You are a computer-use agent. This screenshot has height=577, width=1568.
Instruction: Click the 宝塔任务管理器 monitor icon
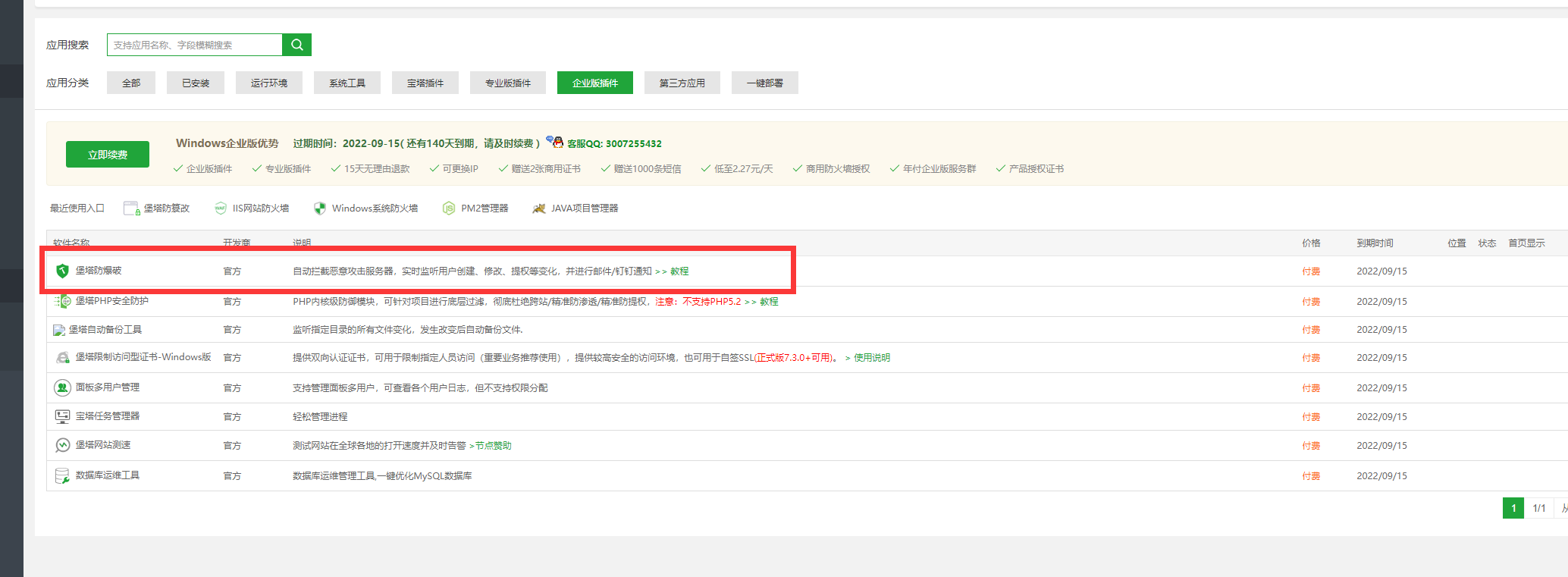(62, 416)
